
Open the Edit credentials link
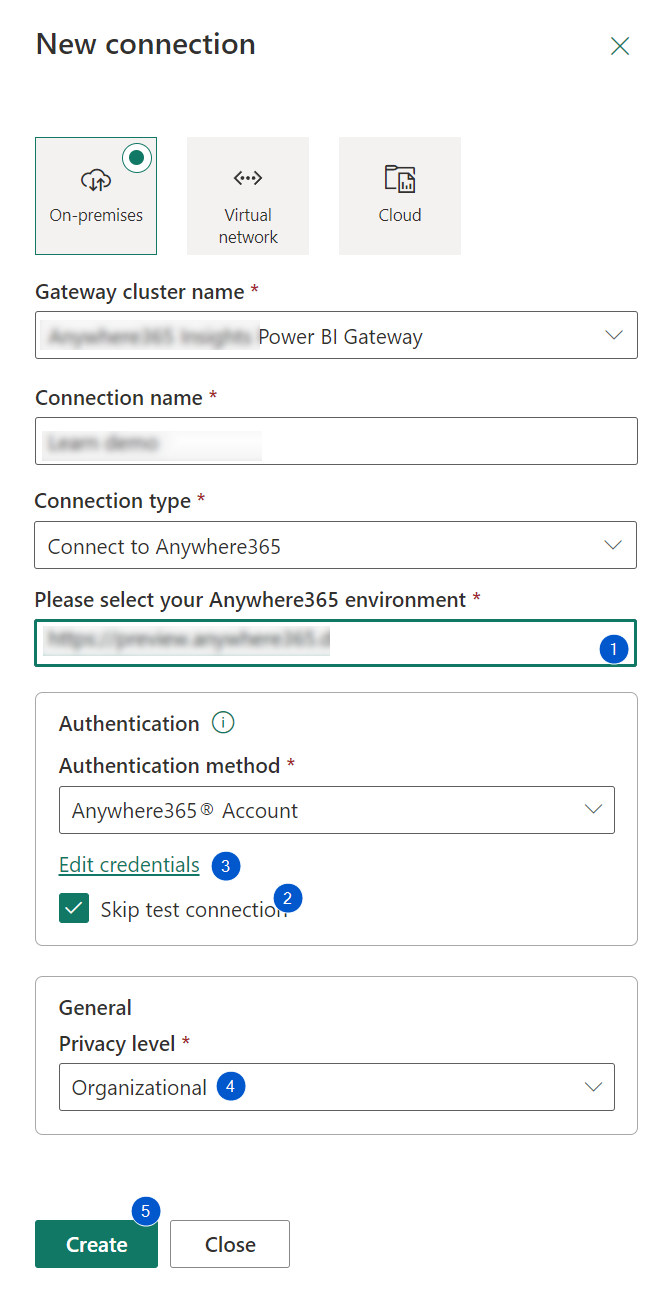pyautogui.click(x=129, y=865)
